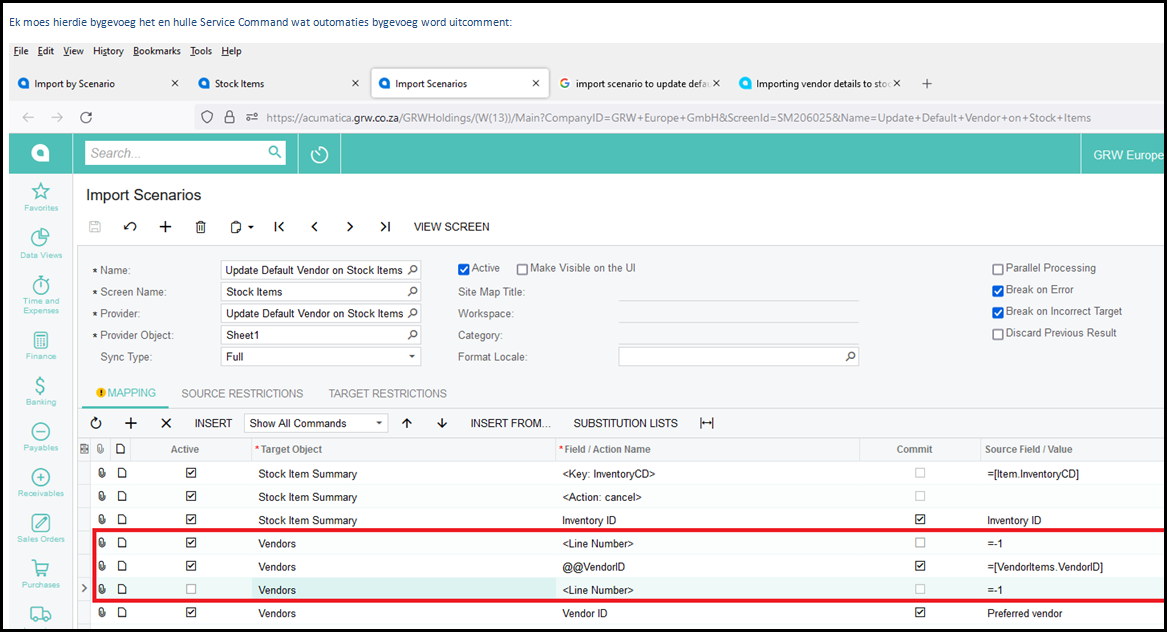The image size is (1167, 632).
Task: Open the clipboard dropdown arrow in toolbar
Action: [x=251, y=228]
